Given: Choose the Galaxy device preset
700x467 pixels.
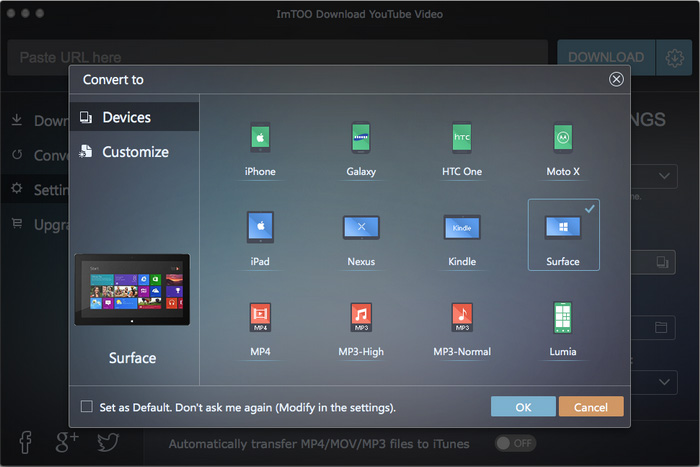Looking at the screenshot, I should (x=361, y=149).
